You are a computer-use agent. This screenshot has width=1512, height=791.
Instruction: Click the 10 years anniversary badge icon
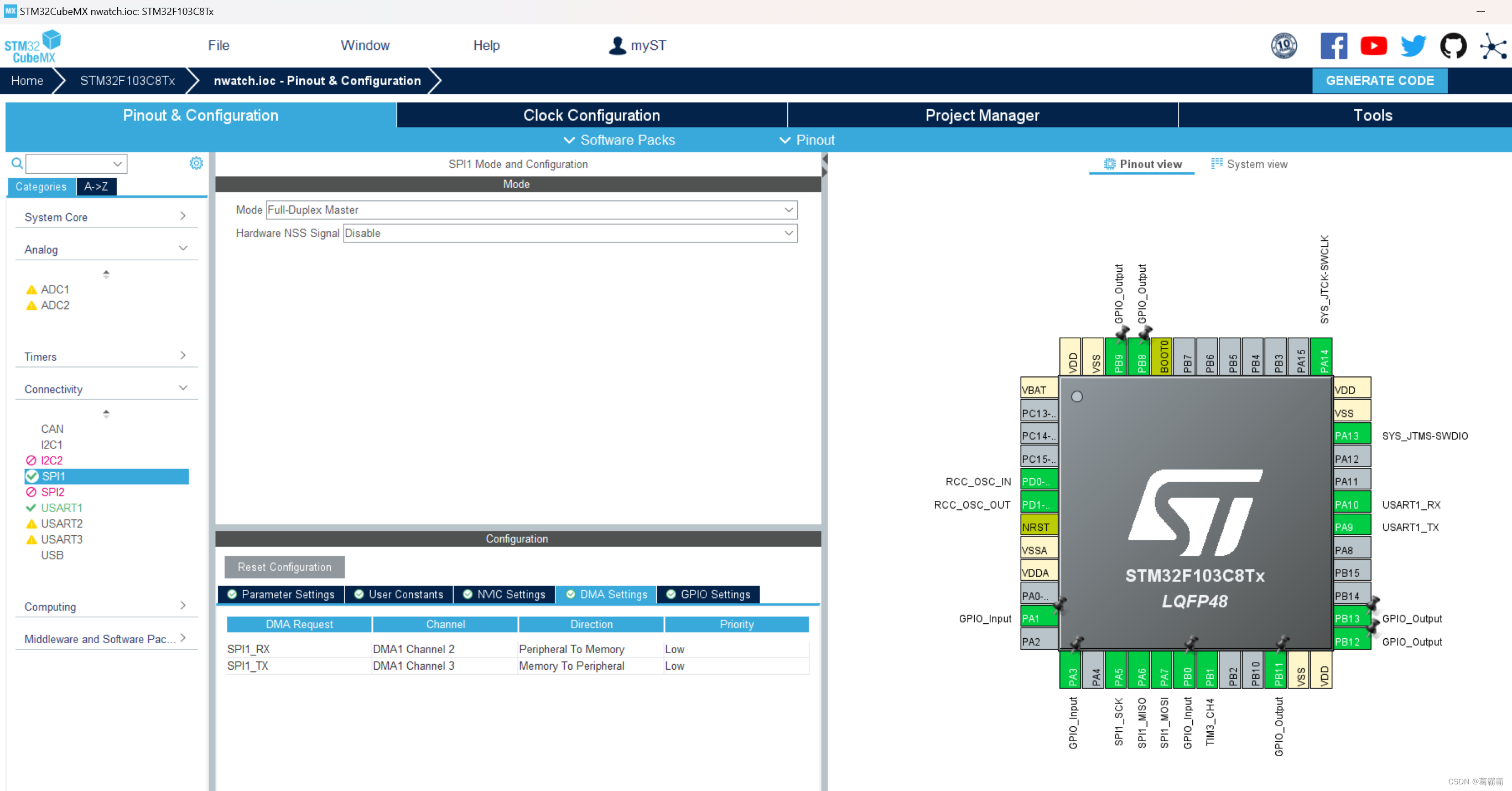[x=1284, y=46]
